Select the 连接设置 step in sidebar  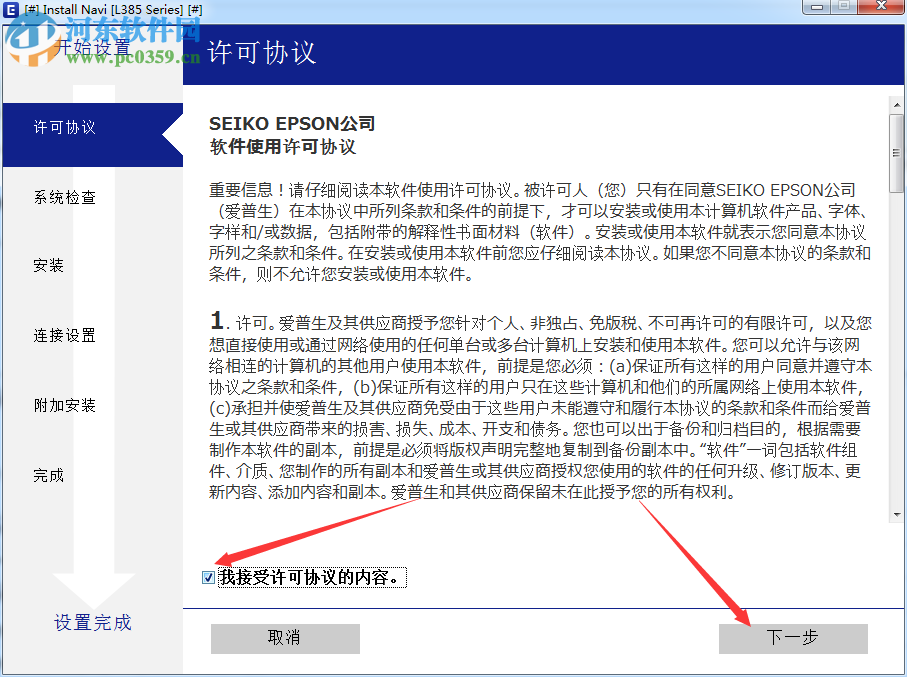click(x=64, y=336)
